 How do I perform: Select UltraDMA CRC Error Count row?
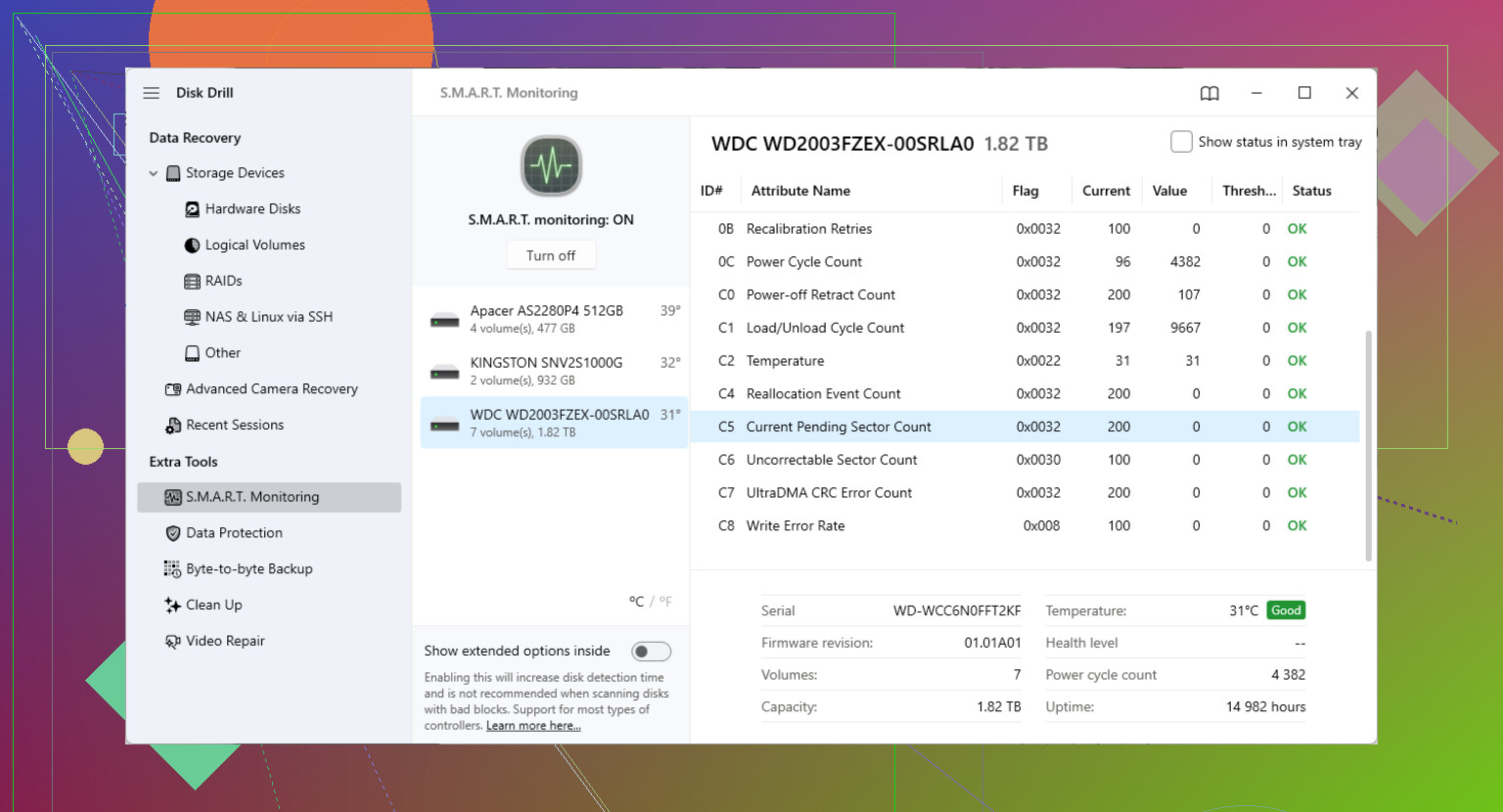pyautogui.click(x=1025, y=493)
